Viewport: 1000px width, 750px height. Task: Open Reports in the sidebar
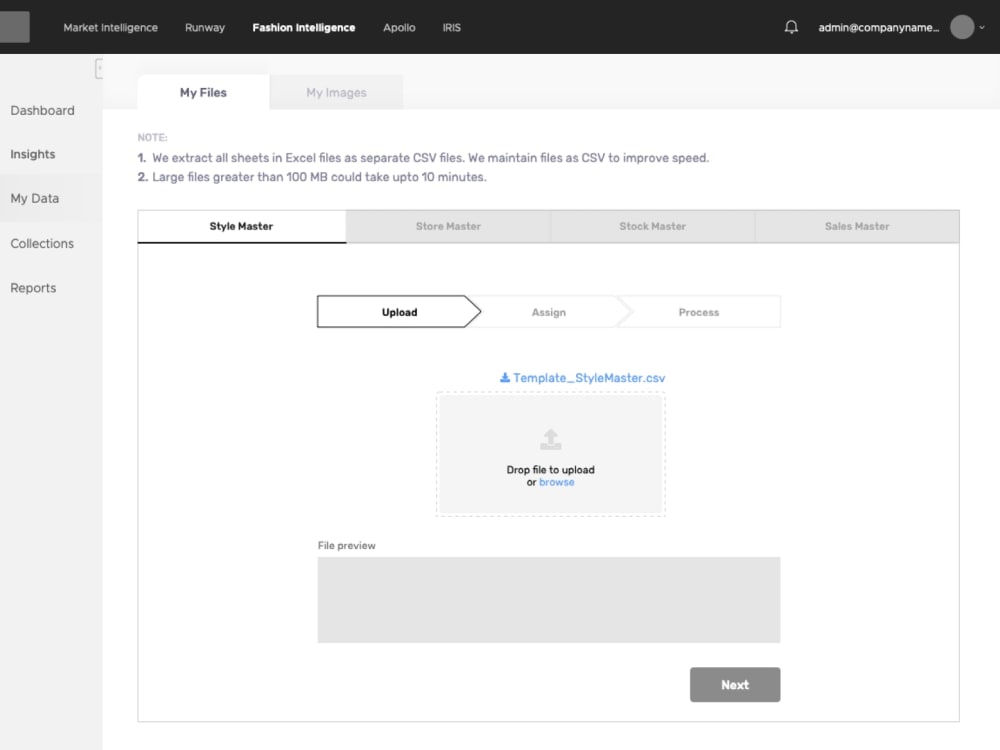[x=33, y=288]
